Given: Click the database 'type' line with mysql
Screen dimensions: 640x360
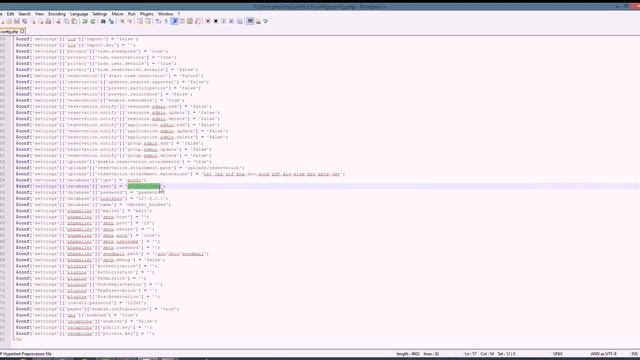Looking at the screenshot, I should pos(81,180).
